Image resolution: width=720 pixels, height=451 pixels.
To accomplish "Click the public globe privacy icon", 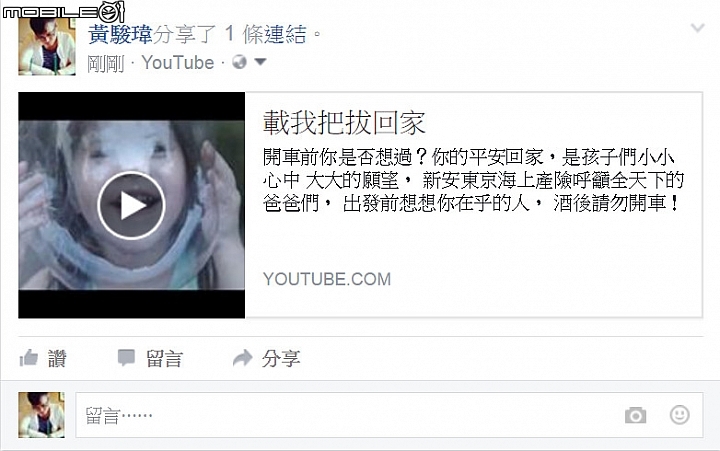I will [x=239, y=62].
